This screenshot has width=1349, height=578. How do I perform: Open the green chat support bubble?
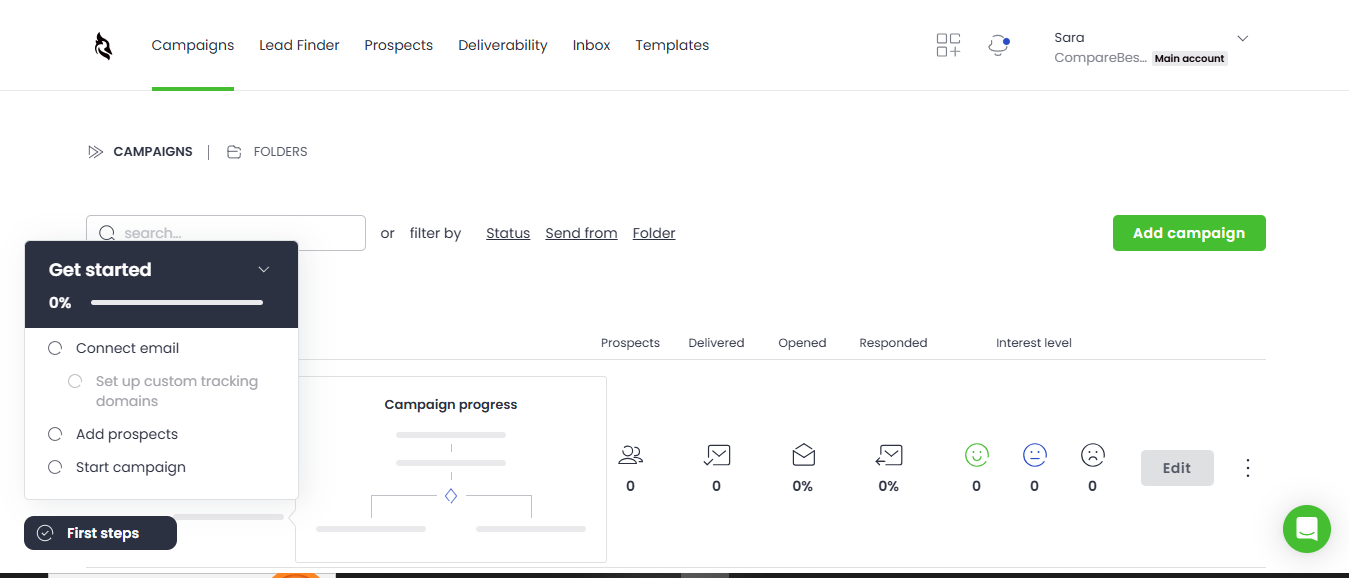tap(1307, 529)
